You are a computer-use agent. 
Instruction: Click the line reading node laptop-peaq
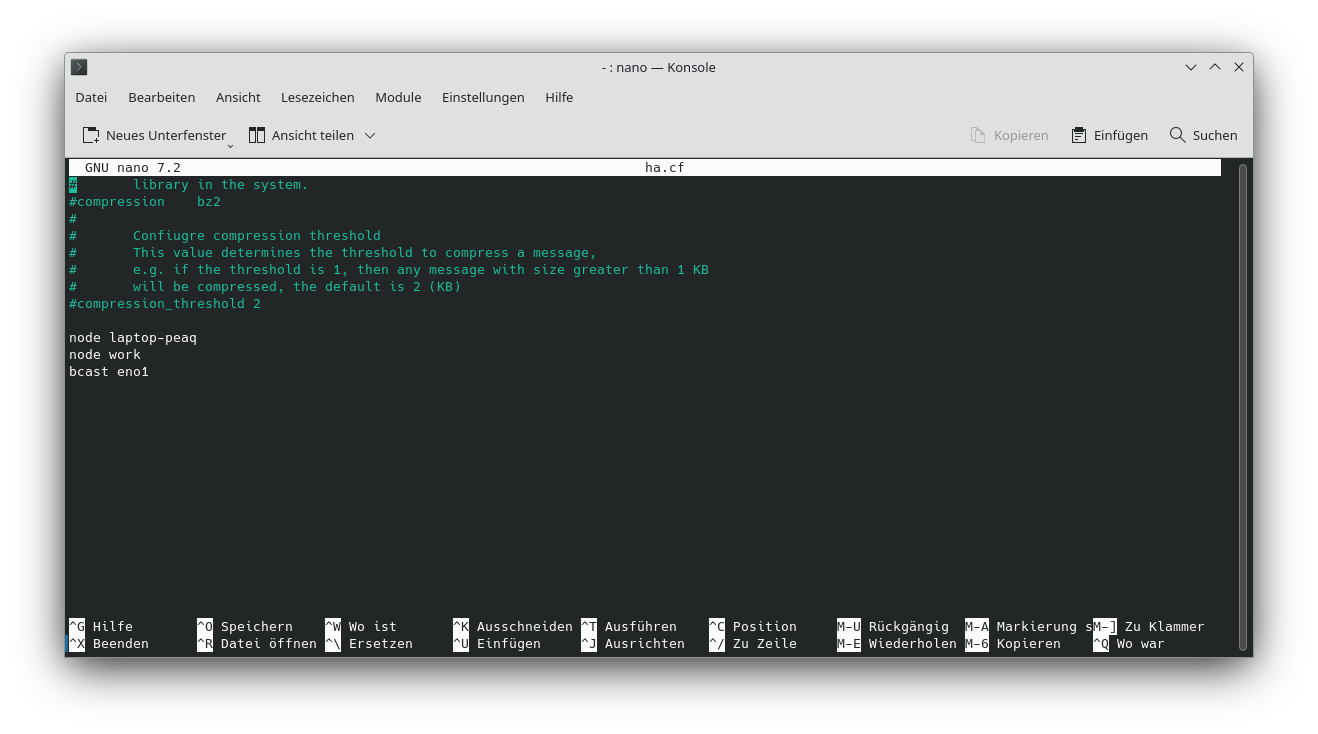coord(132,337)
